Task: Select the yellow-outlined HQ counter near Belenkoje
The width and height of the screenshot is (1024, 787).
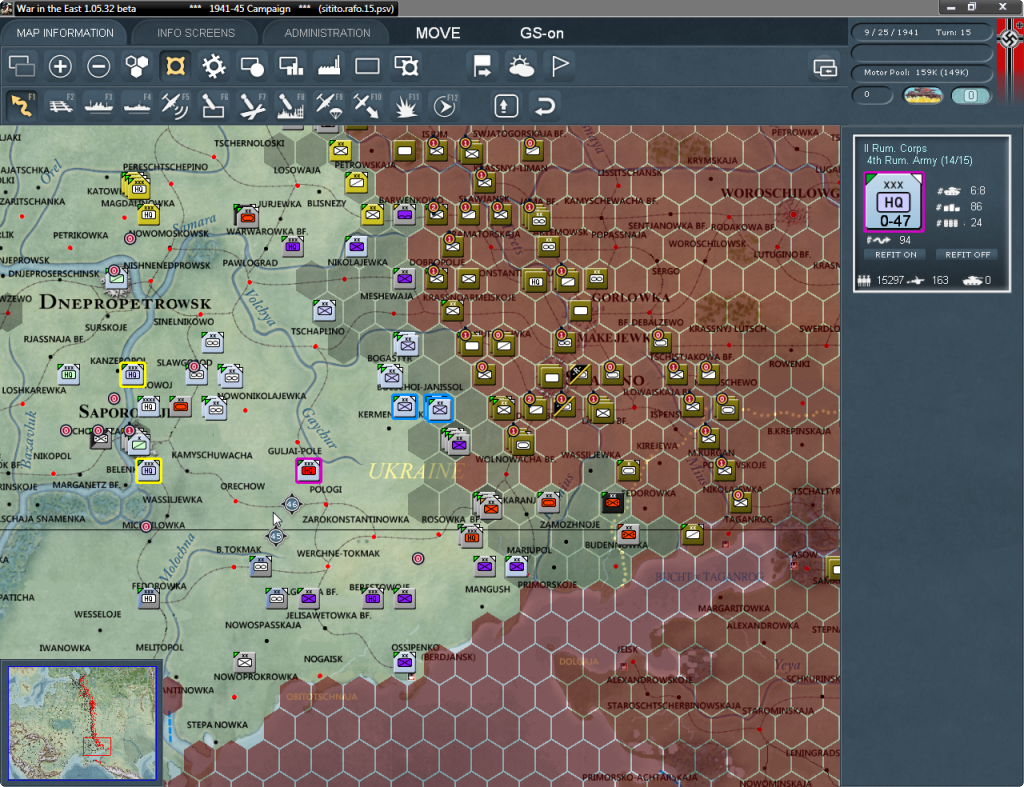Action: click(148, 470)
